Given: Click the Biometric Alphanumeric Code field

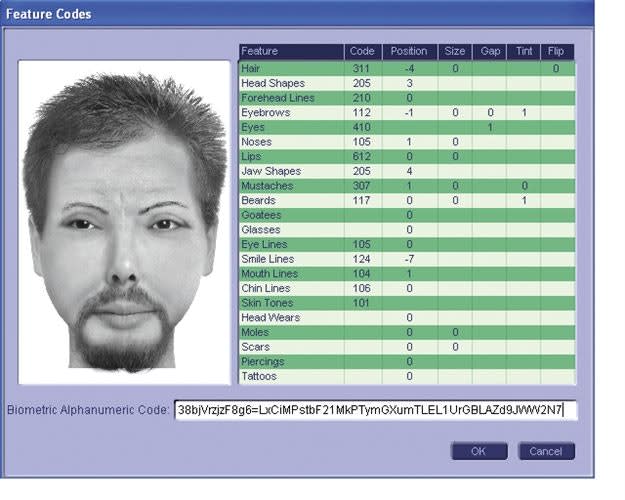Looking at the screenshot, I should (375, 410).
